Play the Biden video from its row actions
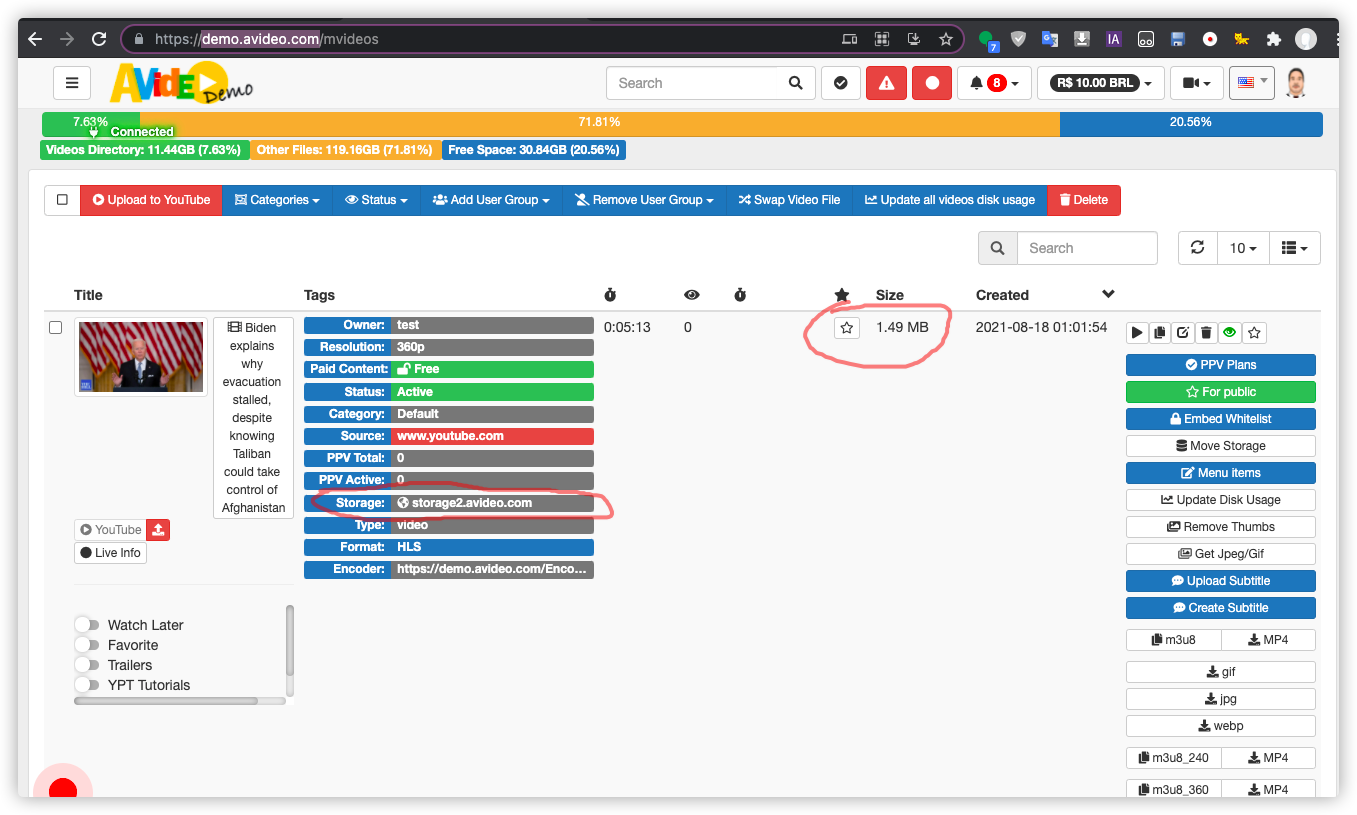Viewport: 1357px width, 815px height. tap(1137, 331)
